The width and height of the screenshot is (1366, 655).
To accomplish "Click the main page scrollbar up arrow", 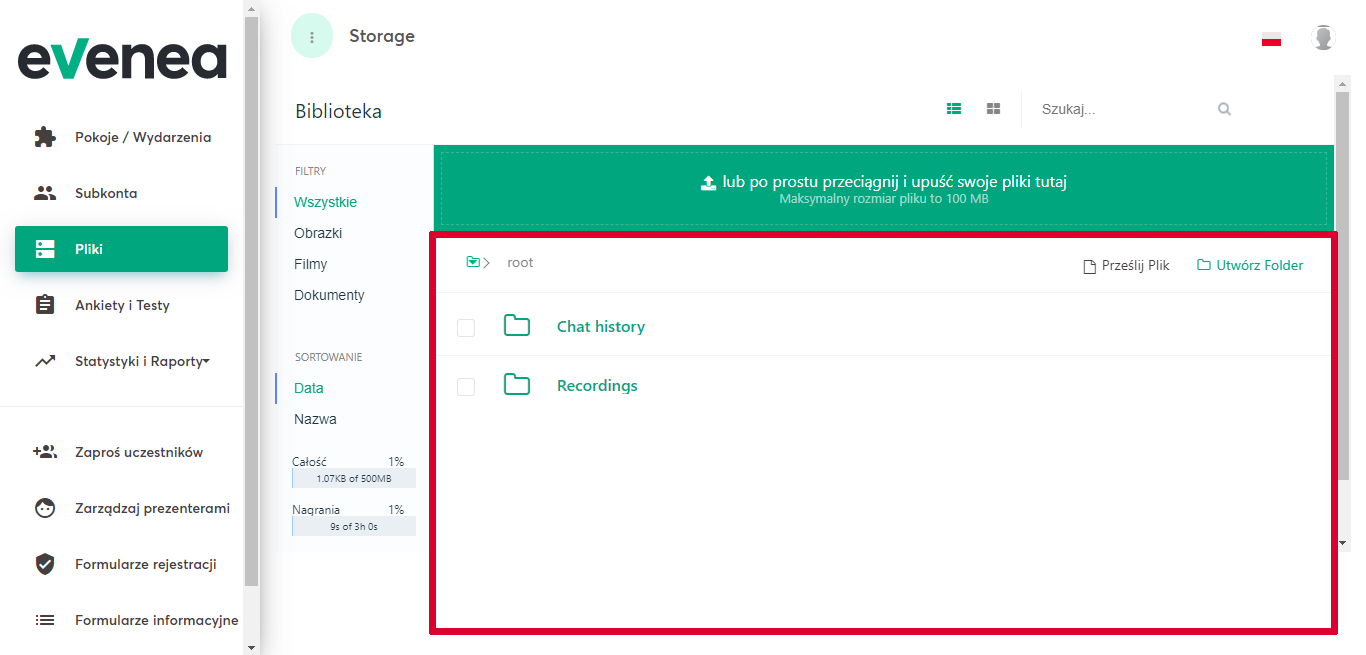I will coord(1342,83).
